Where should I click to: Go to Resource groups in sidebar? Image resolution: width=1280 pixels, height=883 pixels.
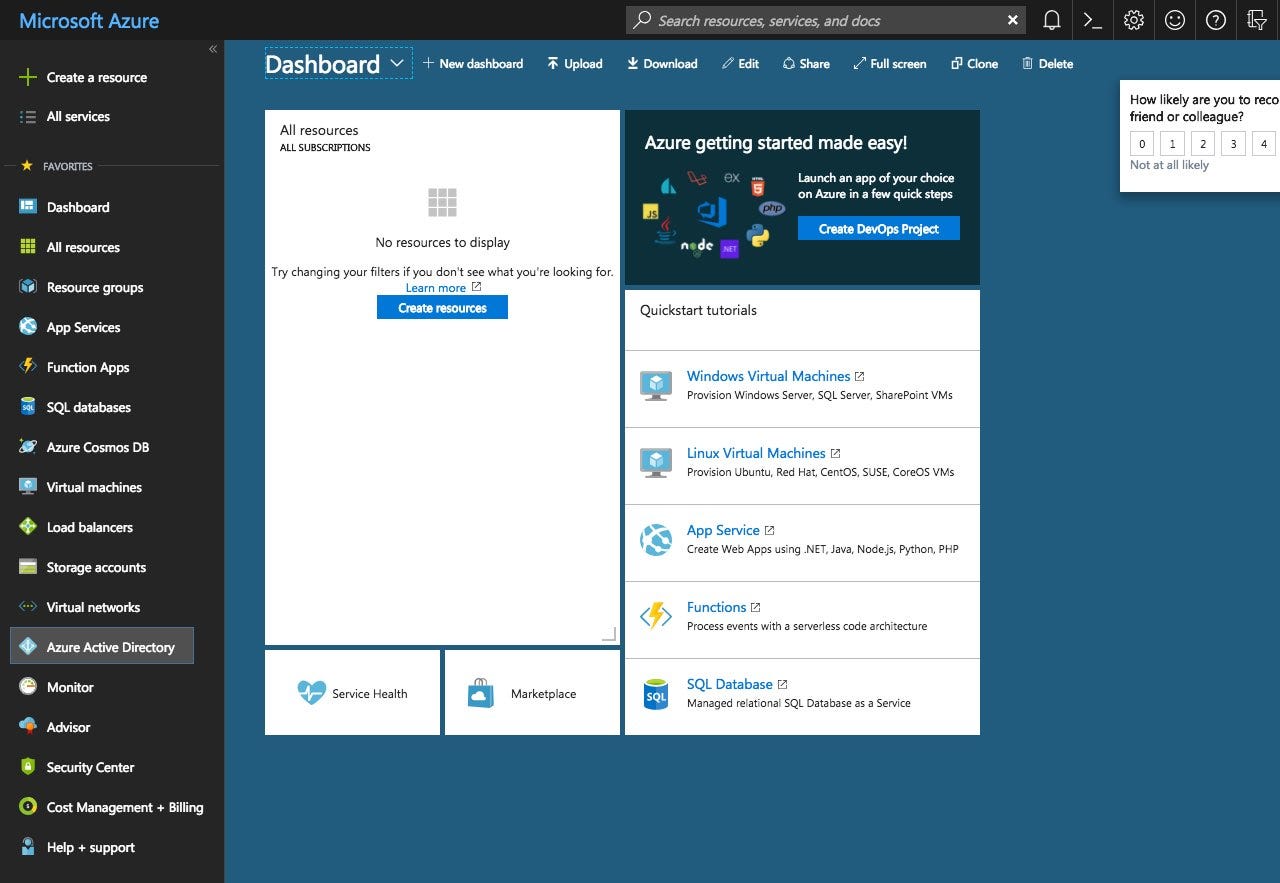point(95,288)
